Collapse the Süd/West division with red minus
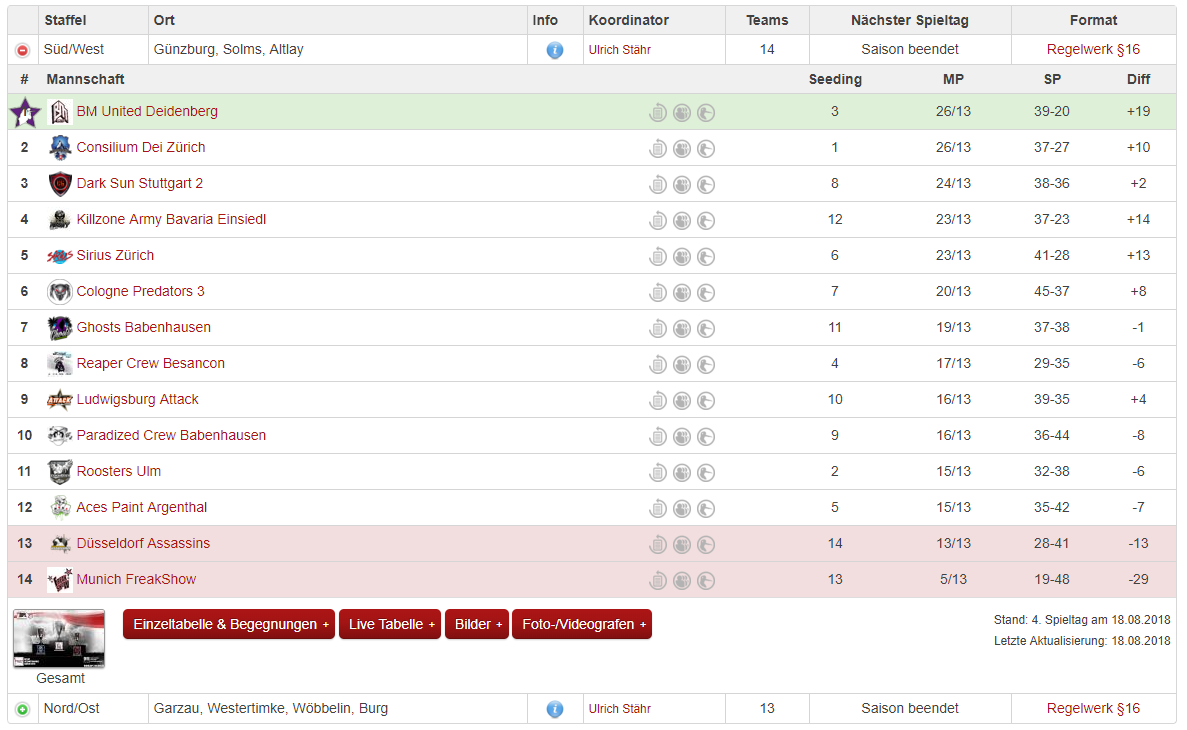 pyautogui.click(x=23, y=50)
